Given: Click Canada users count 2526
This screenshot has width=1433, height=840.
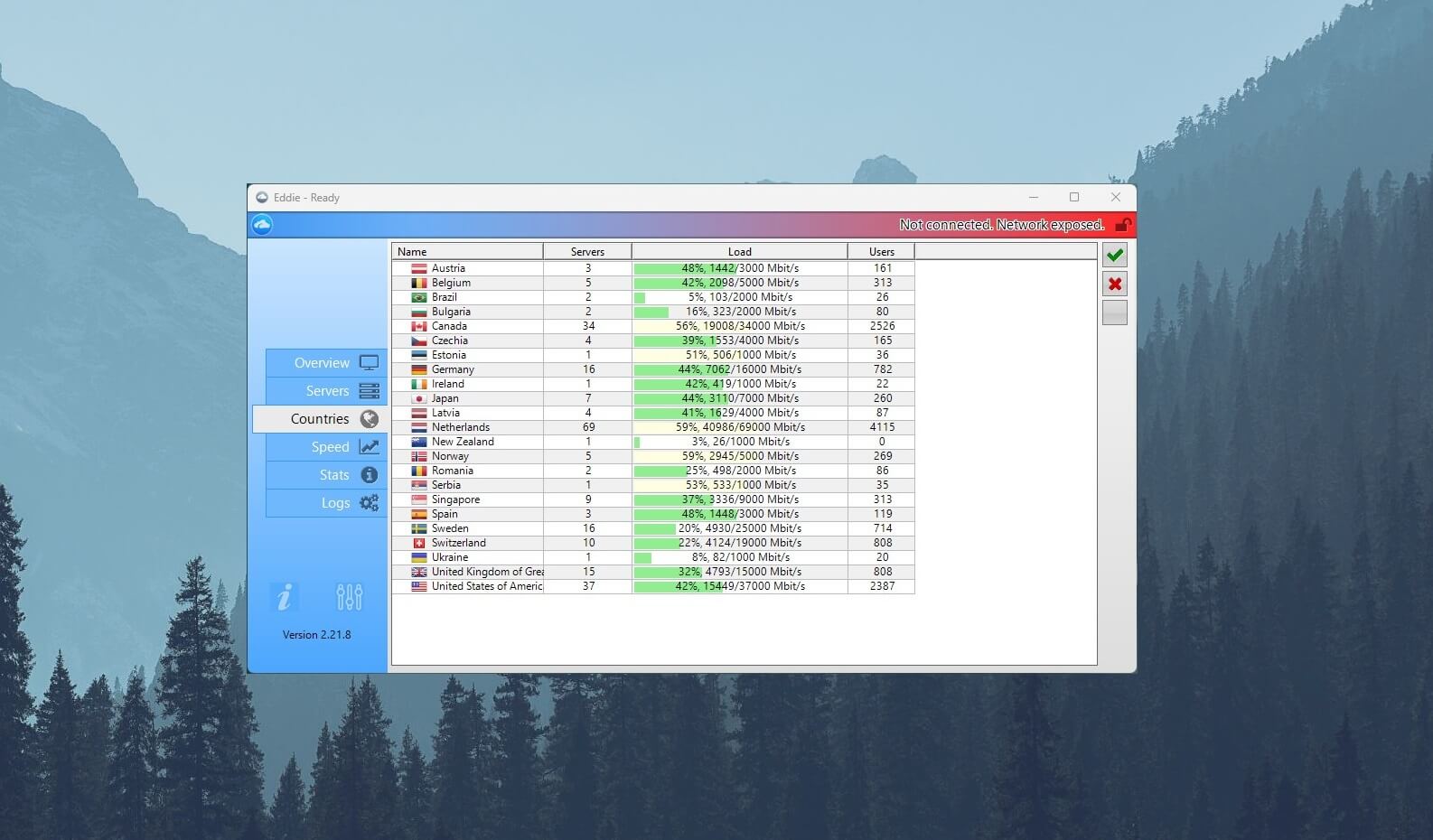Looking at the screenshot, I should [x=882, y=326].
